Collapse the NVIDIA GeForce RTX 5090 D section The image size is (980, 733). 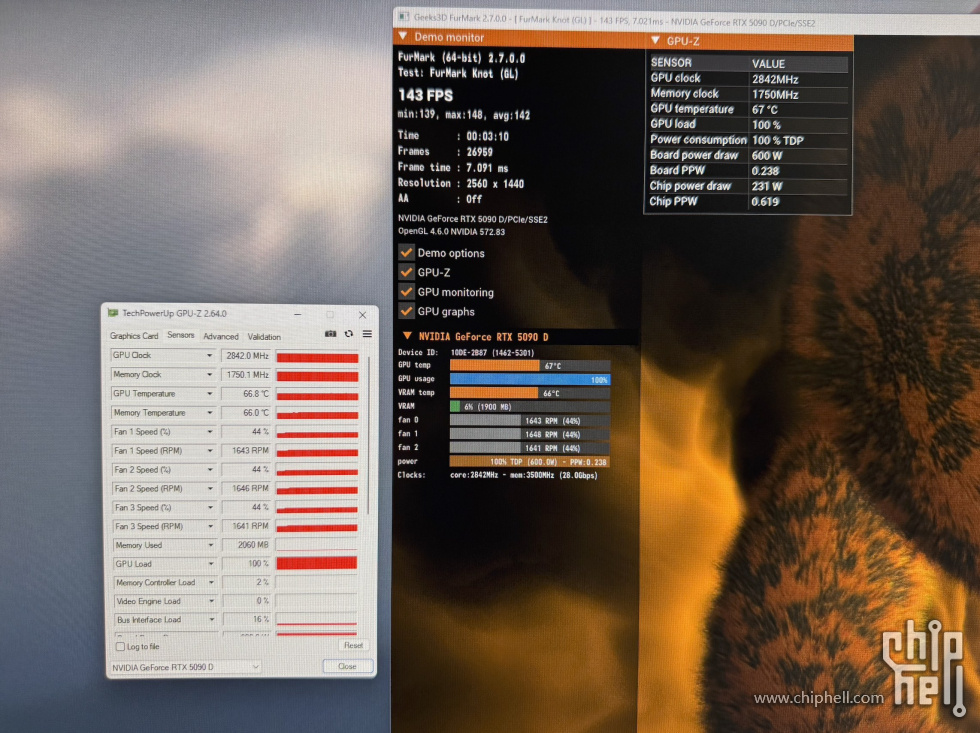click(408, 336)
